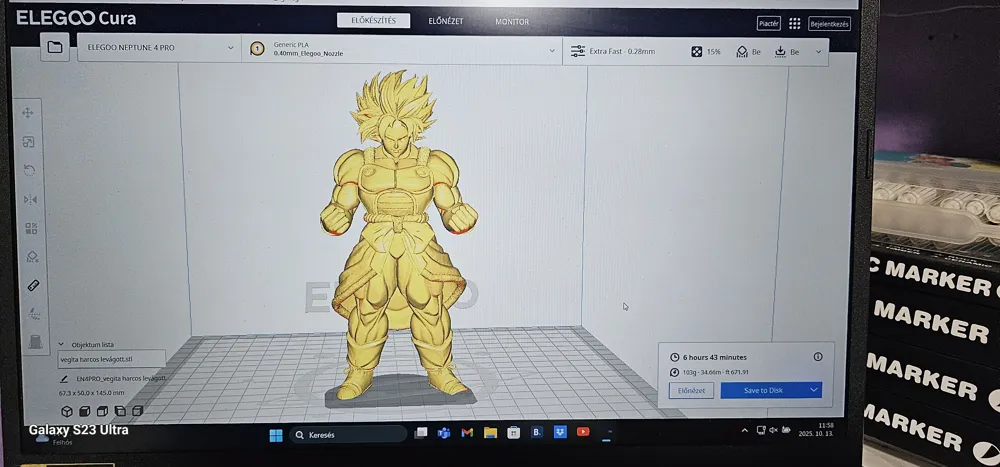The height and width of the screenshot is (467, 1000).
Task: Select the measuring ruler tool
Action: 33,285
